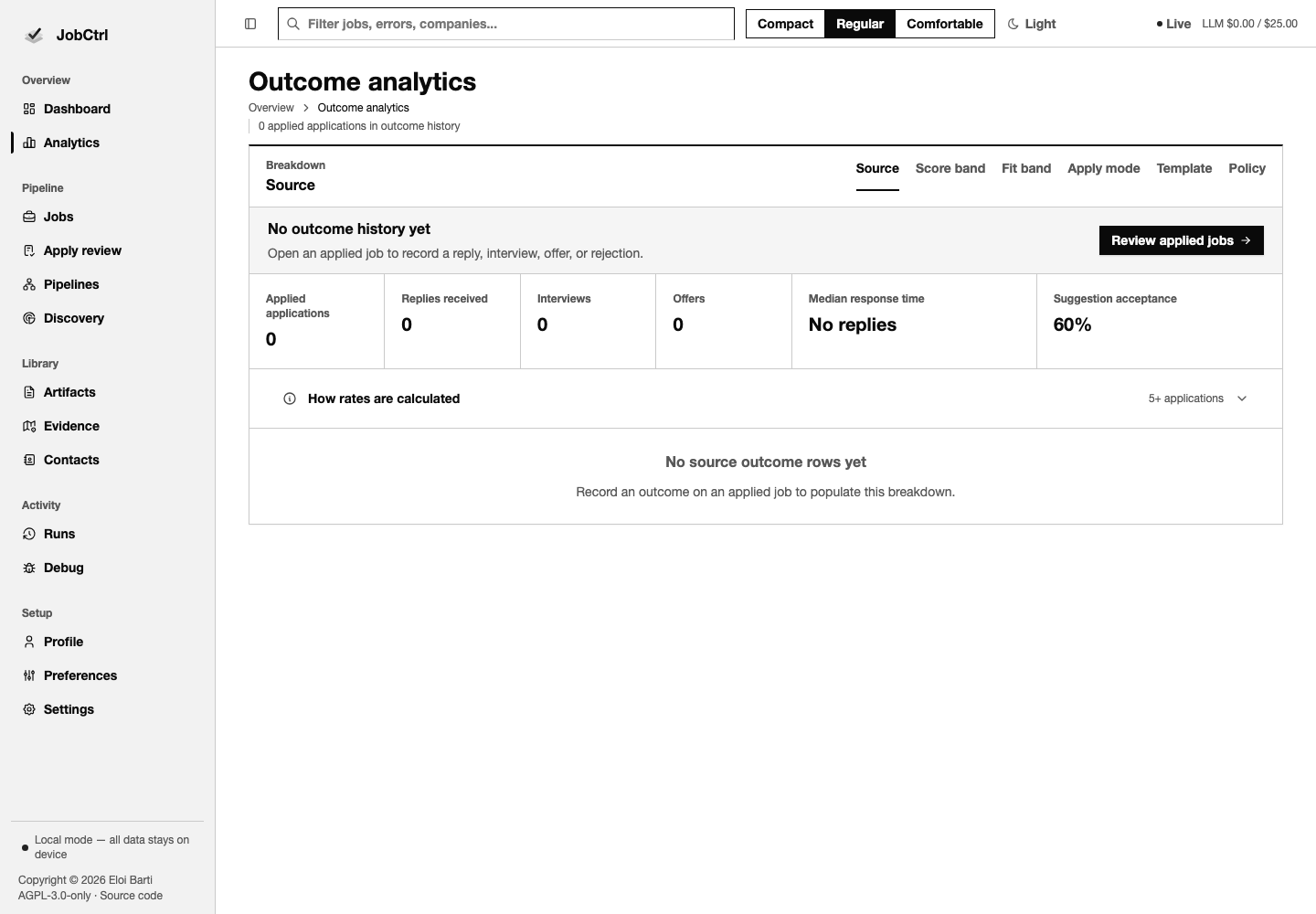Switch density to Compact
Viewport: 1316px width, 914px height.
click(x=785, y=24)
